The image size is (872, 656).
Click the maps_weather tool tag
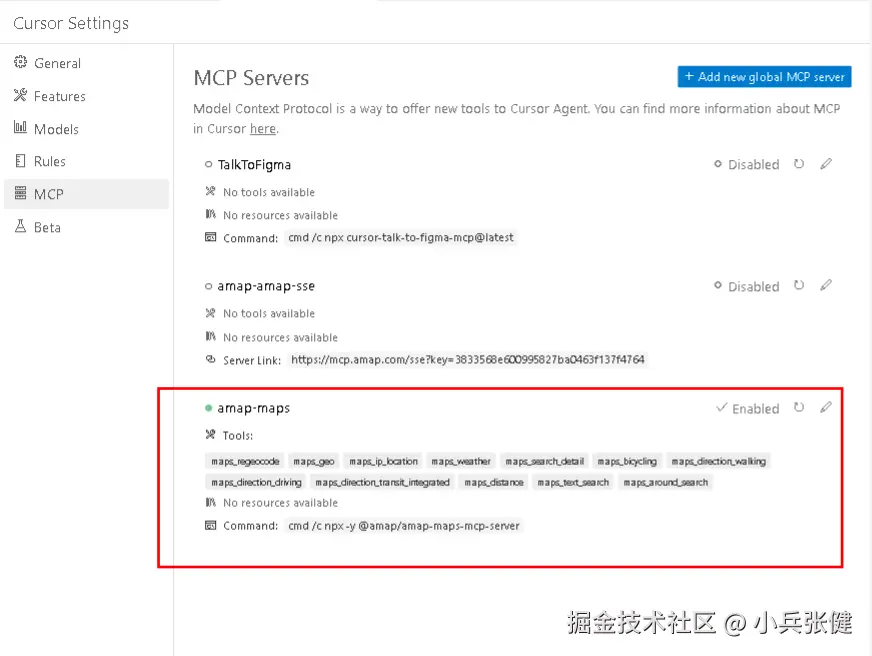[x=461, y=461]
